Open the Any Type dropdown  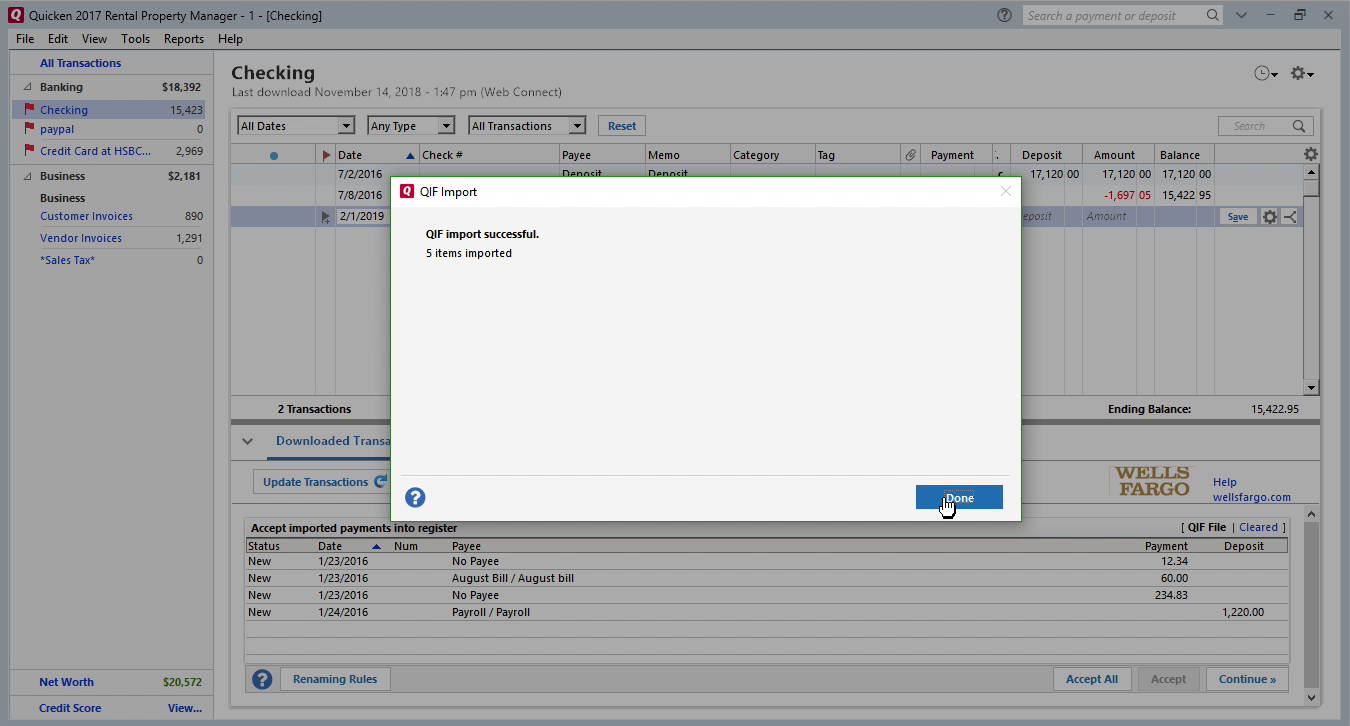411,126
